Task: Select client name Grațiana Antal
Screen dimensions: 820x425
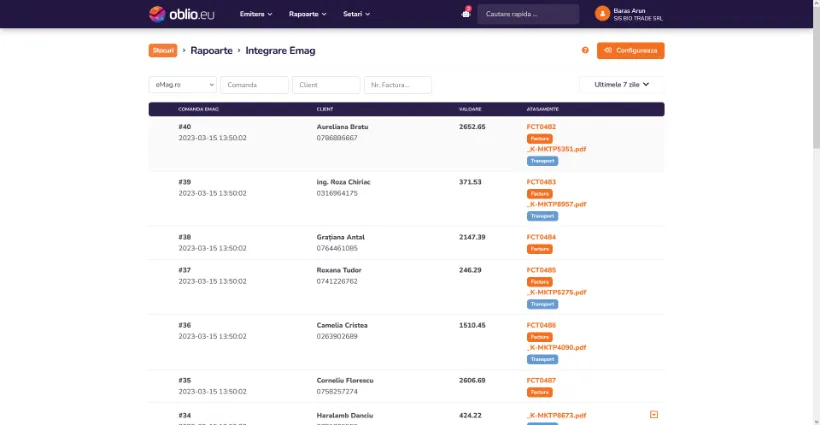Action: pos(340,237)
